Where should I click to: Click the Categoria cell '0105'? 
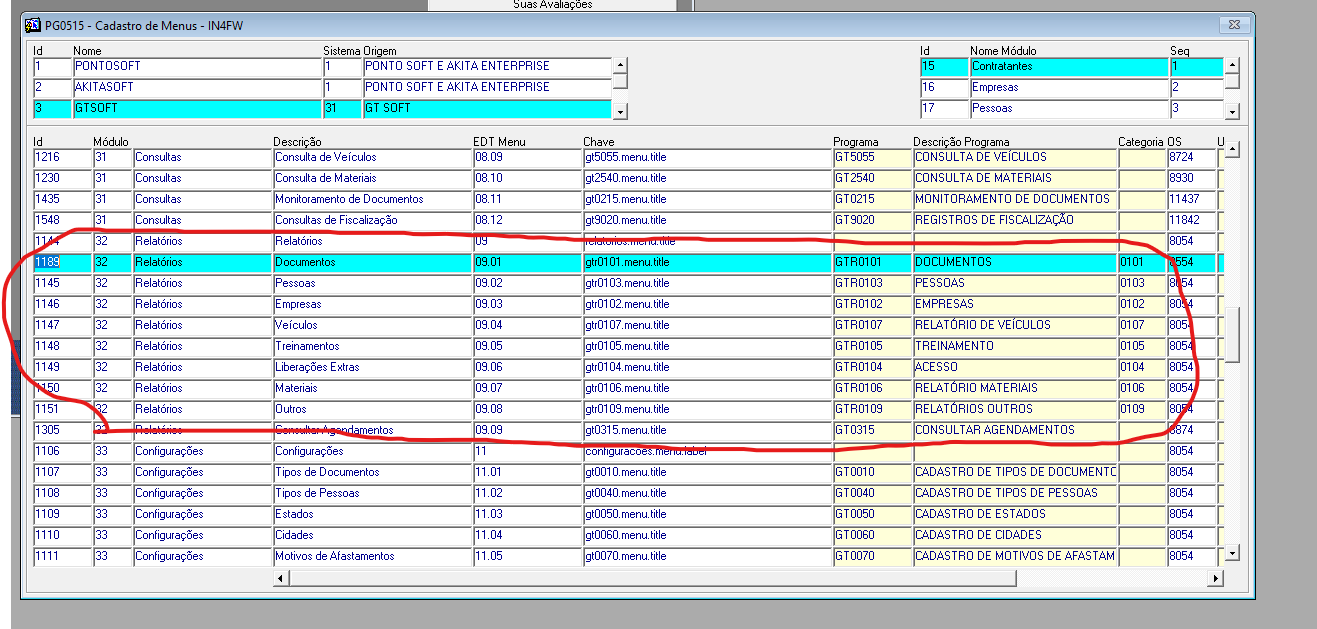click(1142, 346)
